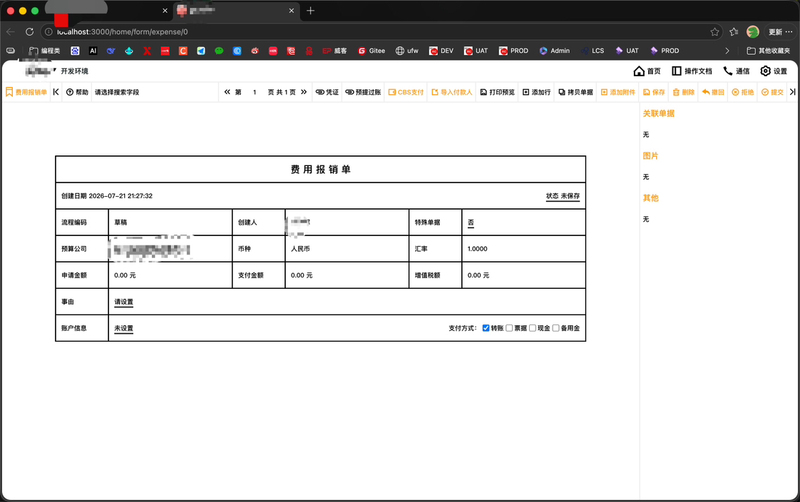Withdraw the form with 撤回
Screen dimensions: 800x502
tap(713, 92)
